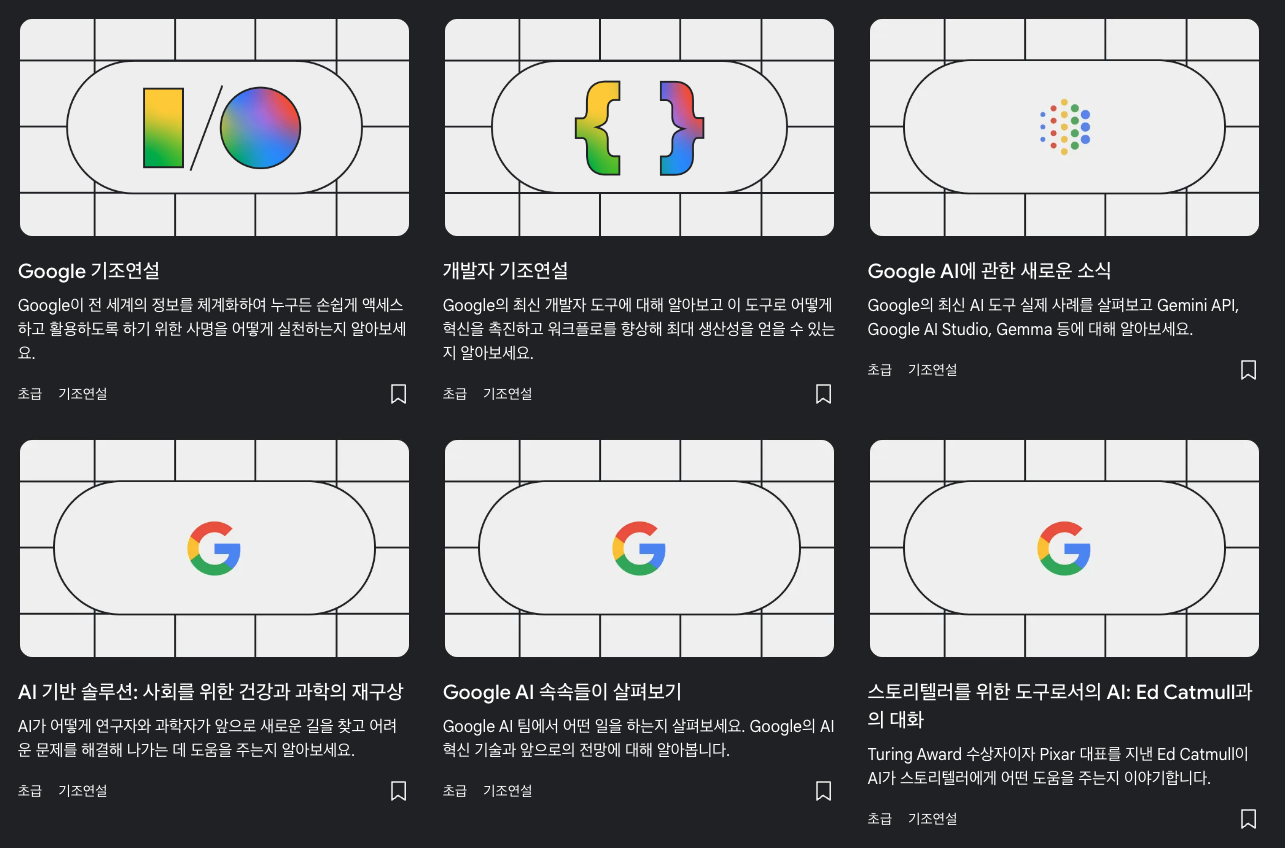The height and width of the screenshot is (848, 1285).
Task: Select 기조연설 tag under AI 기반 솔루션
Action: pos(82,791)
